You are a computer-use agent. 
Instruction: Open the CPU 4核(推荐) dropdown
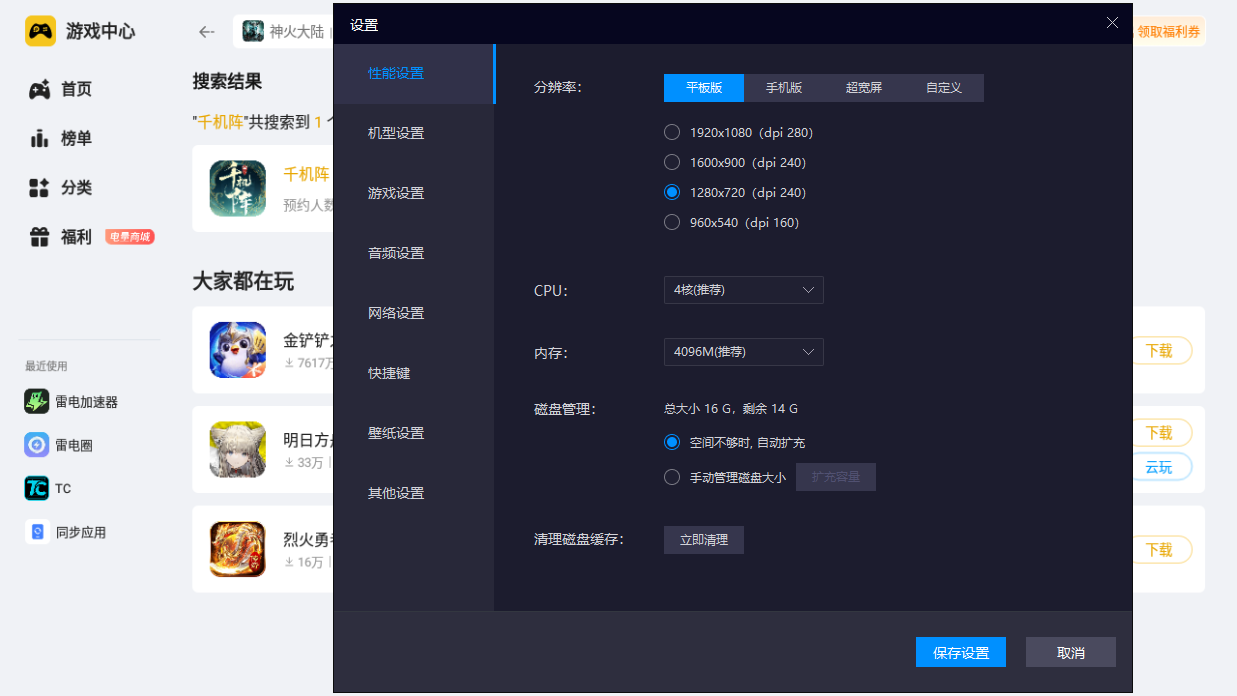744,290
